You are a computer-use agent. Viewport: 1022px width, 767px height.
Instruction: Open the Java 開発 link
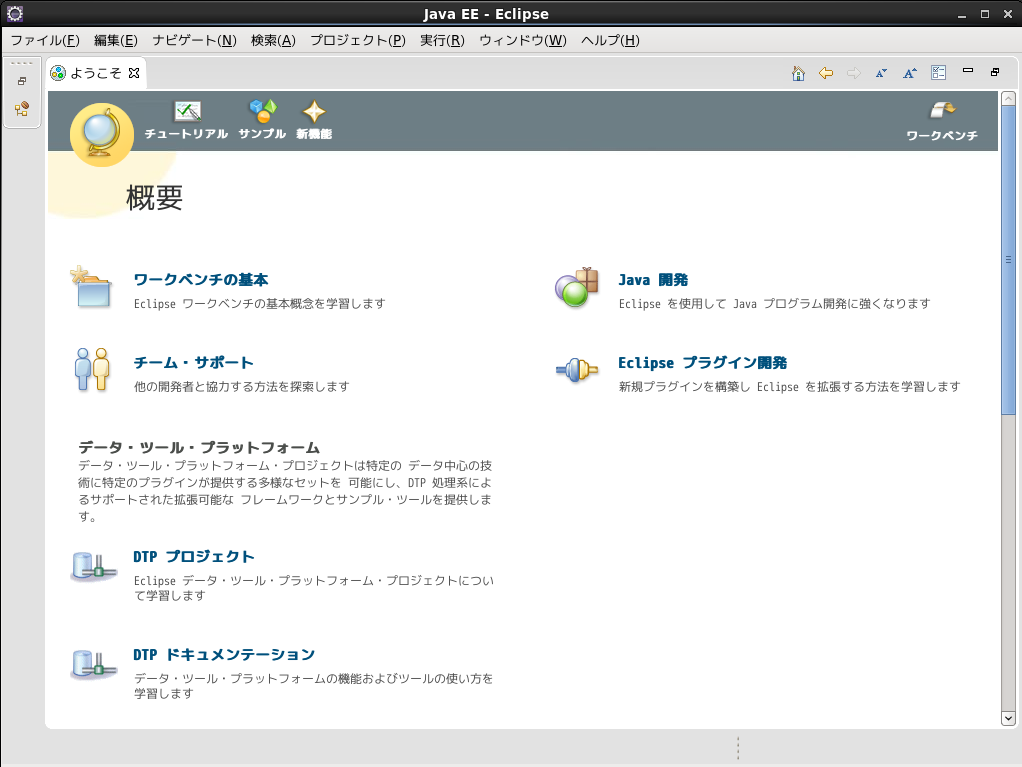point(653,280)
